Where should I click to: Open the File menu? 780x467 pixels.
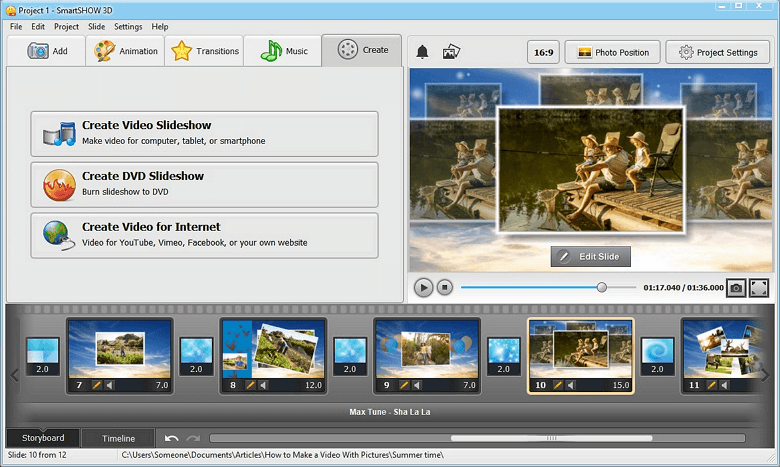[16, 26]
